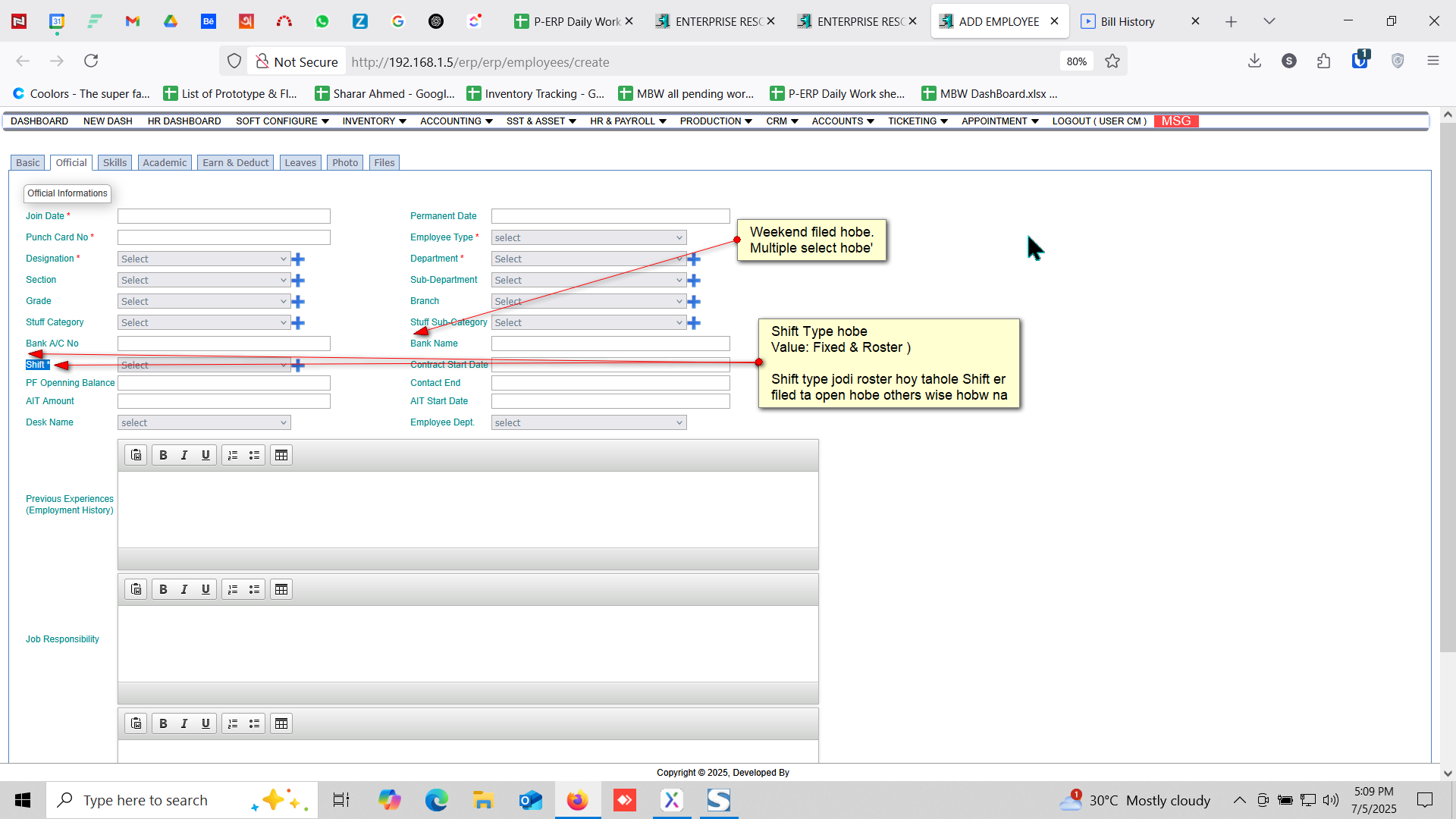Insert table in Previous Experiences editor
Screen dimensions: 1456x819
tap(281, 455)
